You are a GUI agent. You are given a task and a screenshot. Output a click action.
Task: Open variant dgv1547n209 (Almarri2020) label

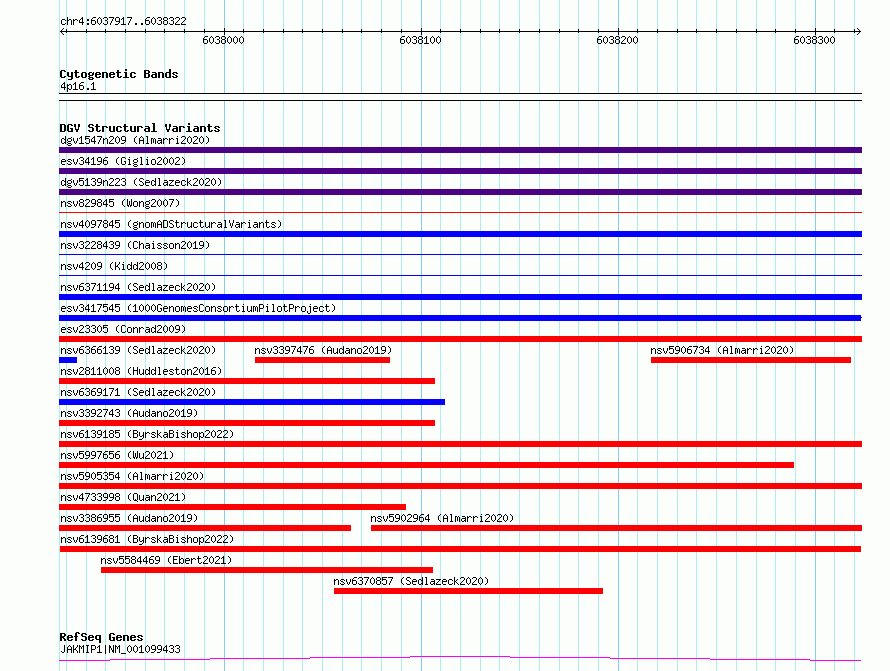(x=135, y=140)
